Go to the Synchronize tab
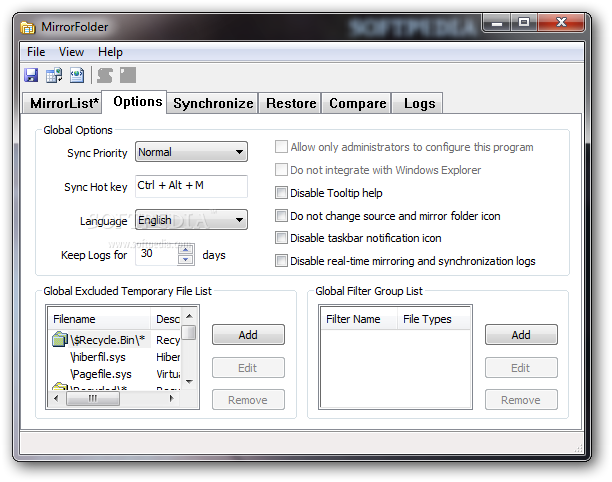The image size is (612, 482). point(213,103)
